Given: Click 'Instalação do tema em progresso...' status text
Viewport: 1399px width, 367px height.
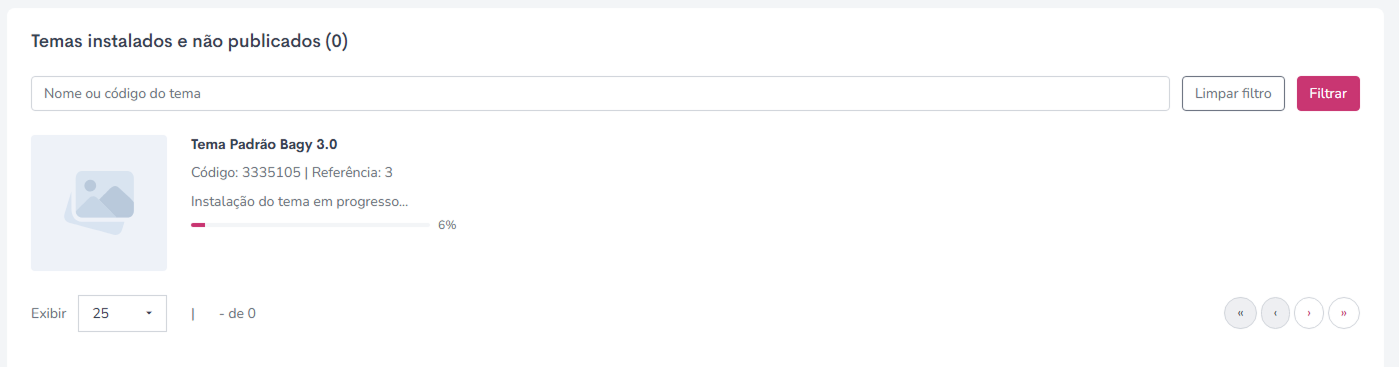Looking at the screenshot, I should [x=299, y=201].
